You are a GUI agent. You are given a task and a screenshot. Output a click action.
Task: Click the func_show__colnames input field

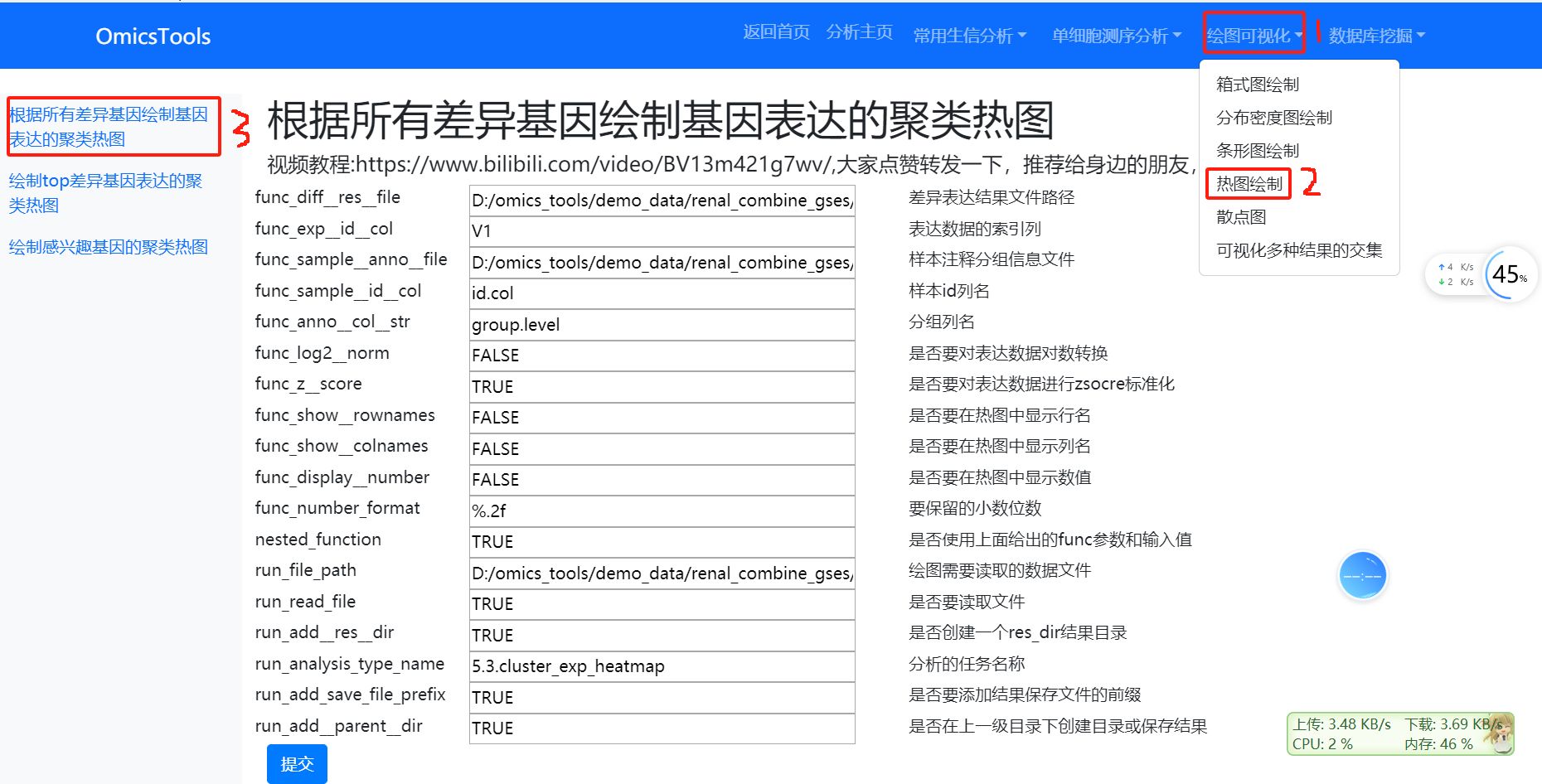[662, 449]
